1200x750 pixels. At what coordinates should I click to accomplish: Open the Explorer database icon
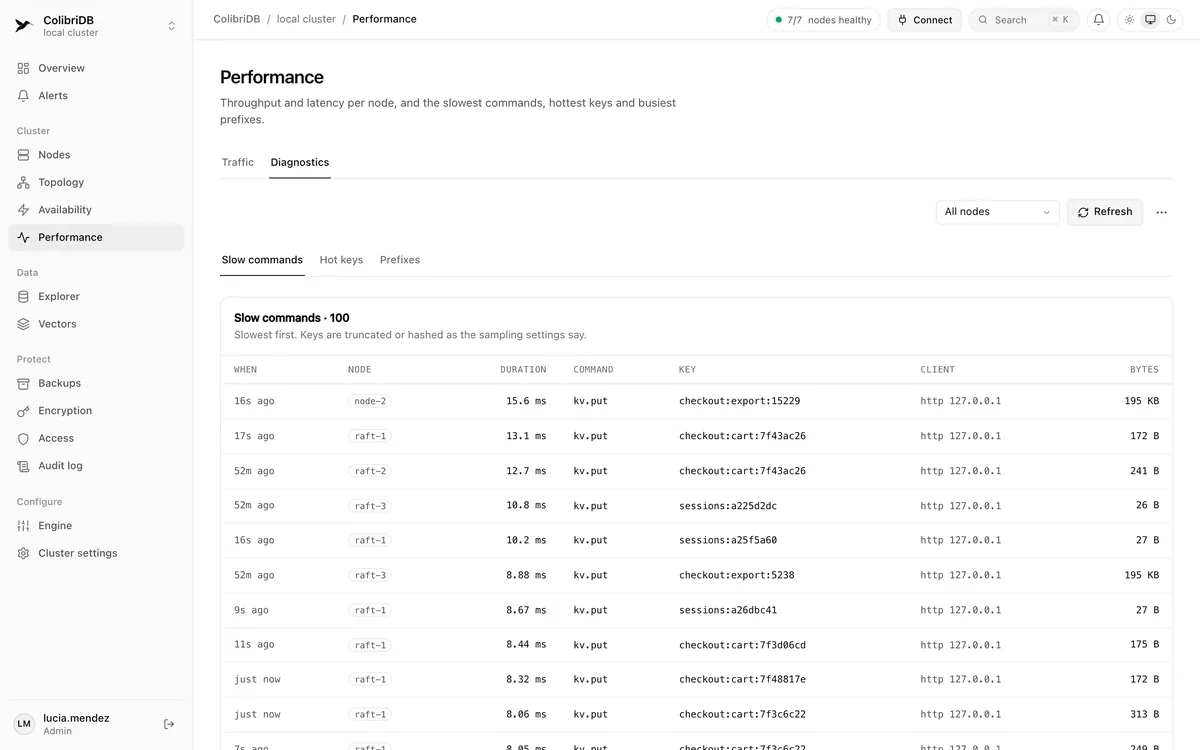tap(23, 296)
